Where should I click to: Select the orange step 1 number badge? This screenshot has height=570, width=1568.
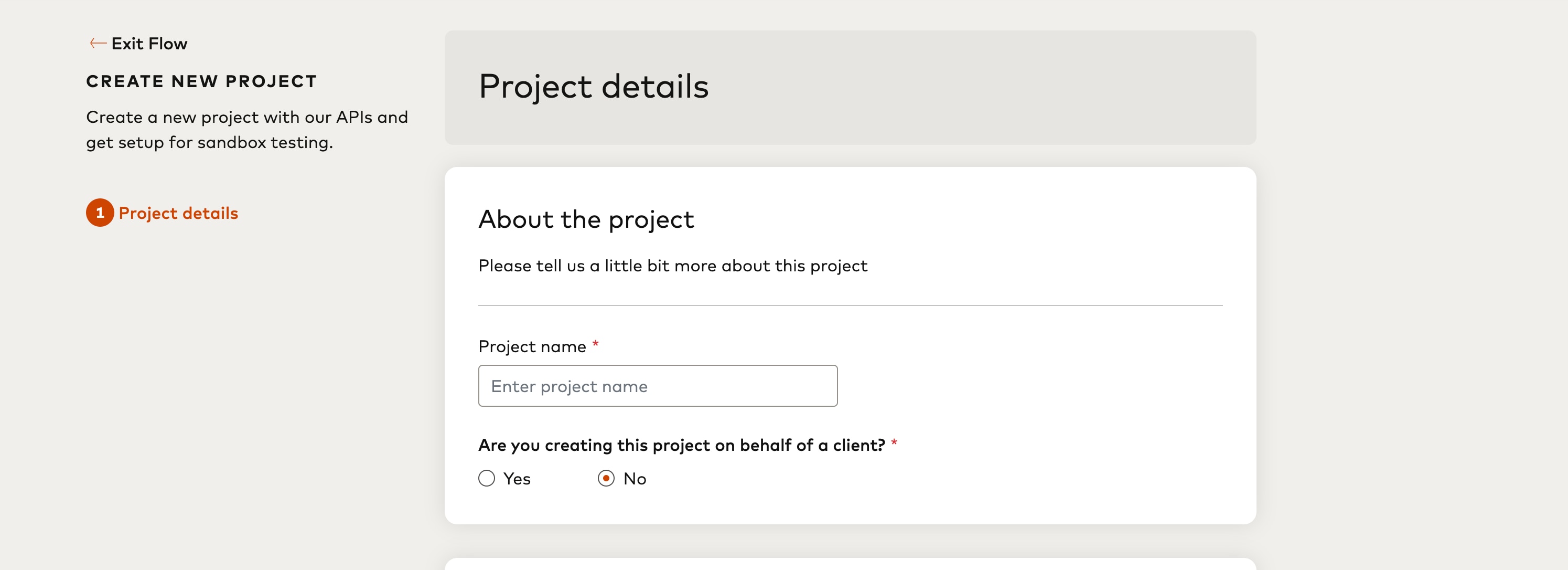pos(100,213)
